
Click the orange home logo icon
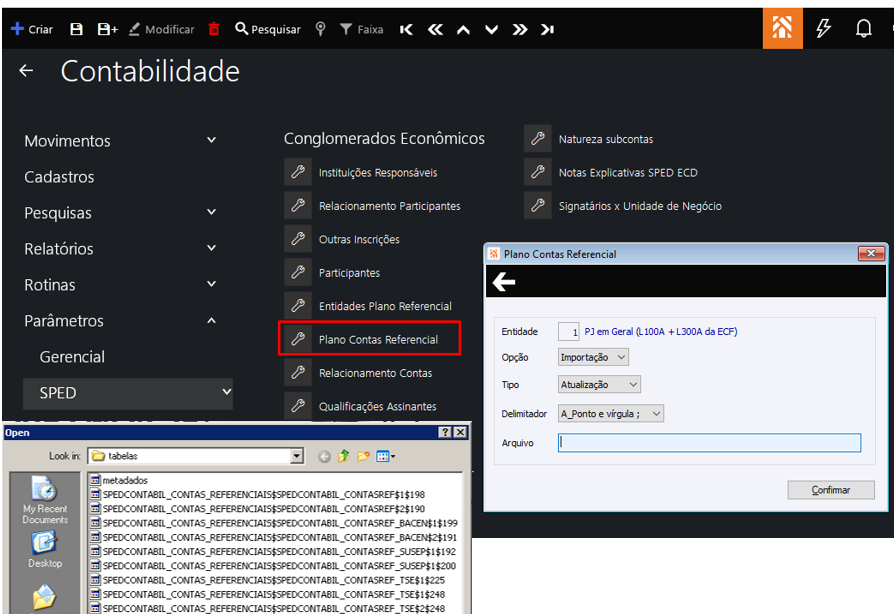(782, 28)
